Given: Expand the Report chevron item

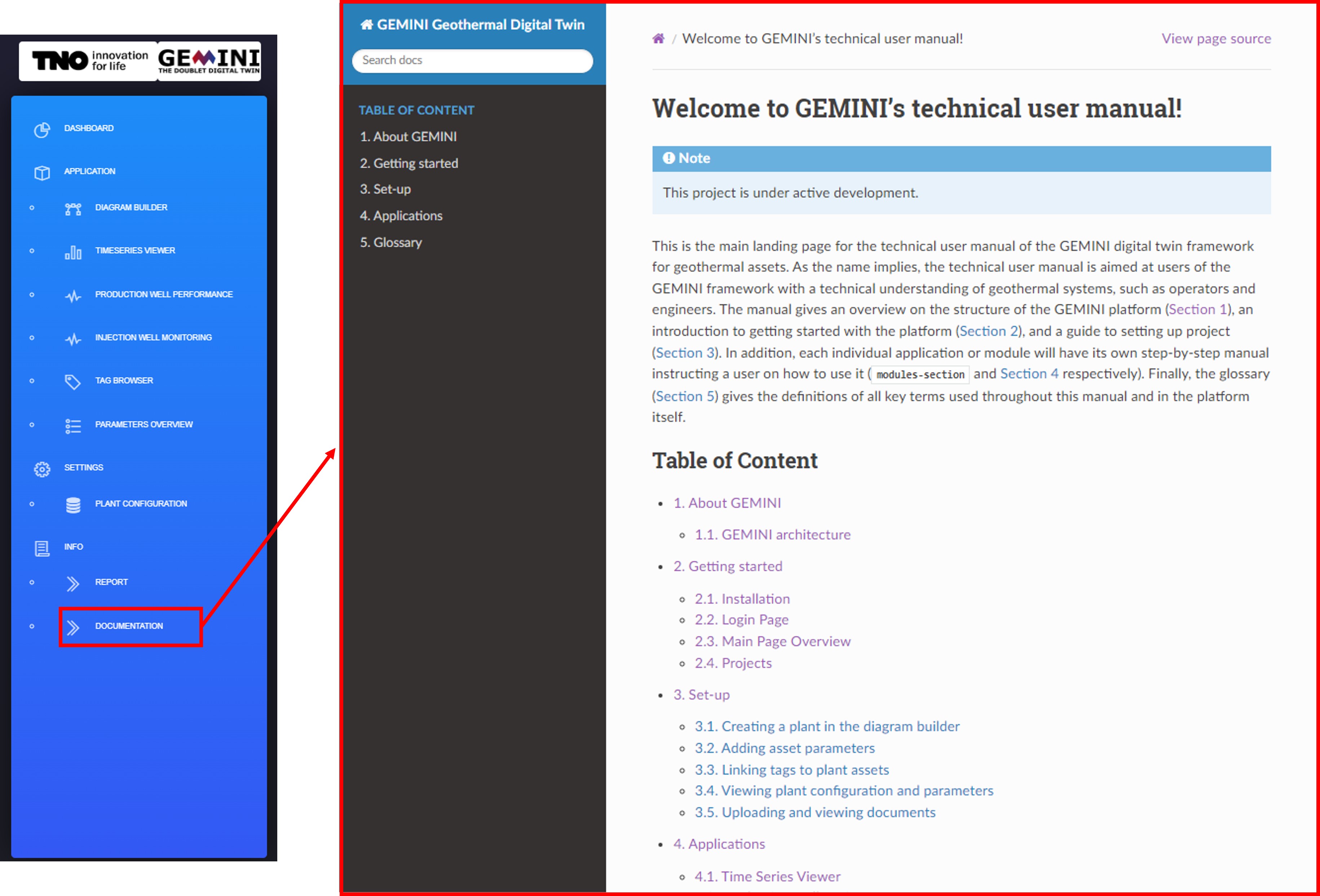Looking at the screenshot, I should pos(73,583).
